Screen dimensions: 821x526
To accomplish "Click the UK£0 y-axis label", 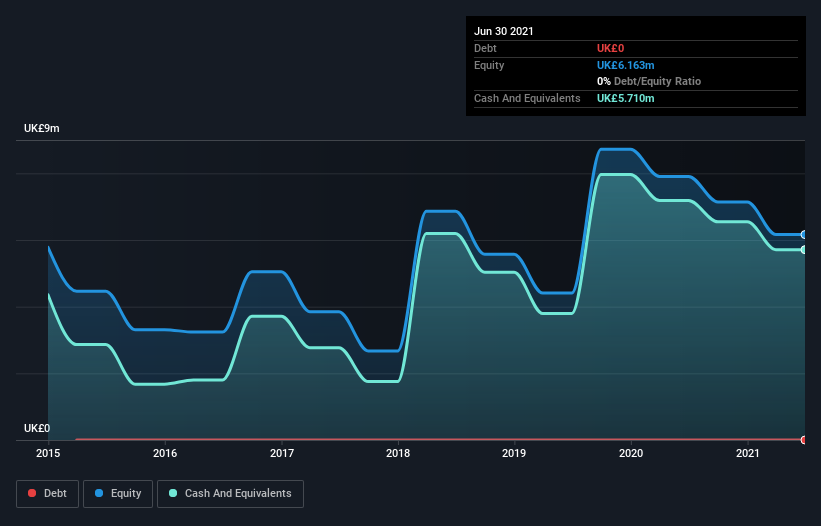I will point(37,428).
